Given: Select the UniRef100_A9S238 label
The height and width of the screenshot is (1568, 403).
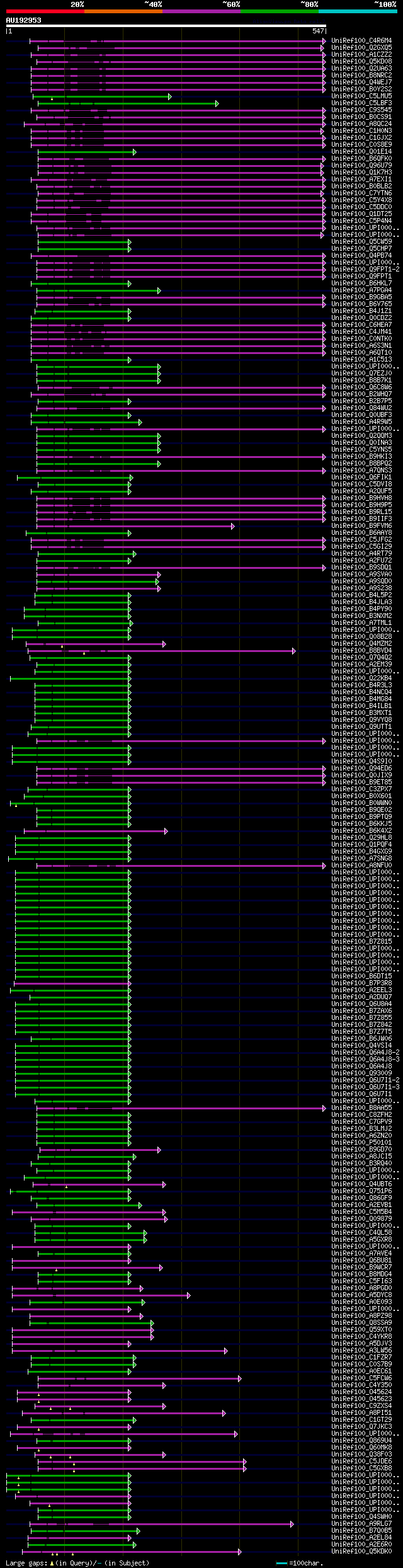Looking at the screenshot, I should 361,588.
